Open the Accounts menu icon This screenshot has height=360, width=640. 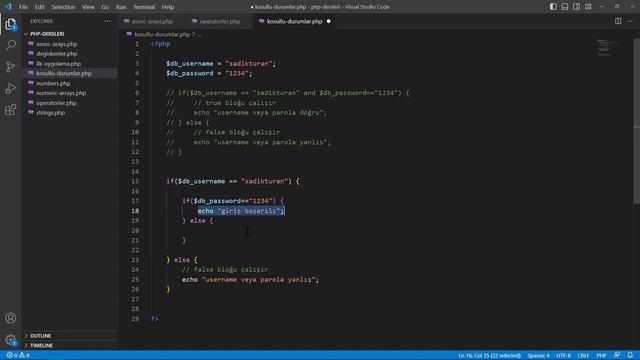11,318
